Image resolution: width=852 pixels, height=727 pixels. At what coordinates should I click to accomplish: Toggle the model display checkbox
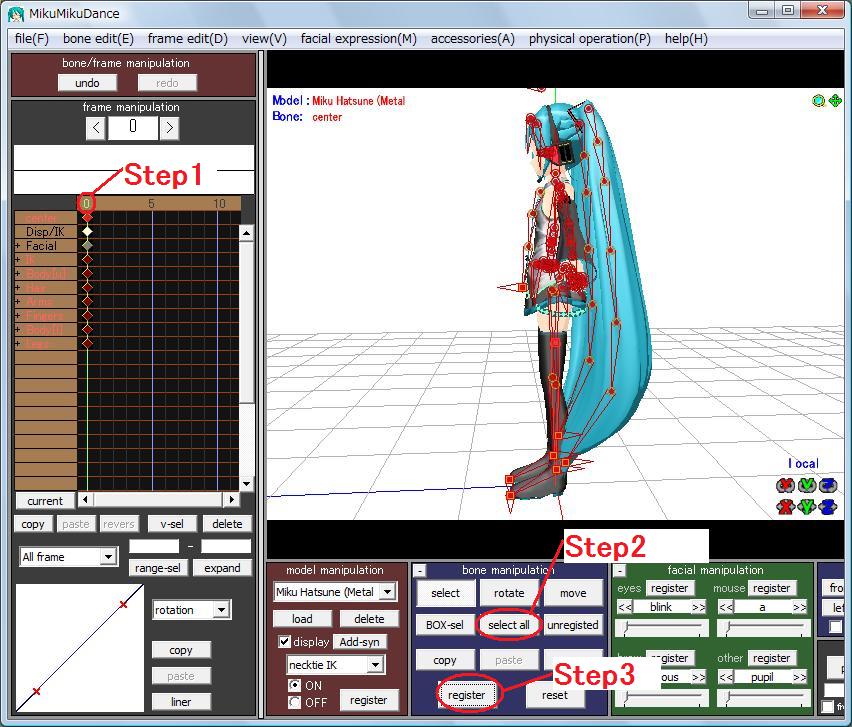284,642
